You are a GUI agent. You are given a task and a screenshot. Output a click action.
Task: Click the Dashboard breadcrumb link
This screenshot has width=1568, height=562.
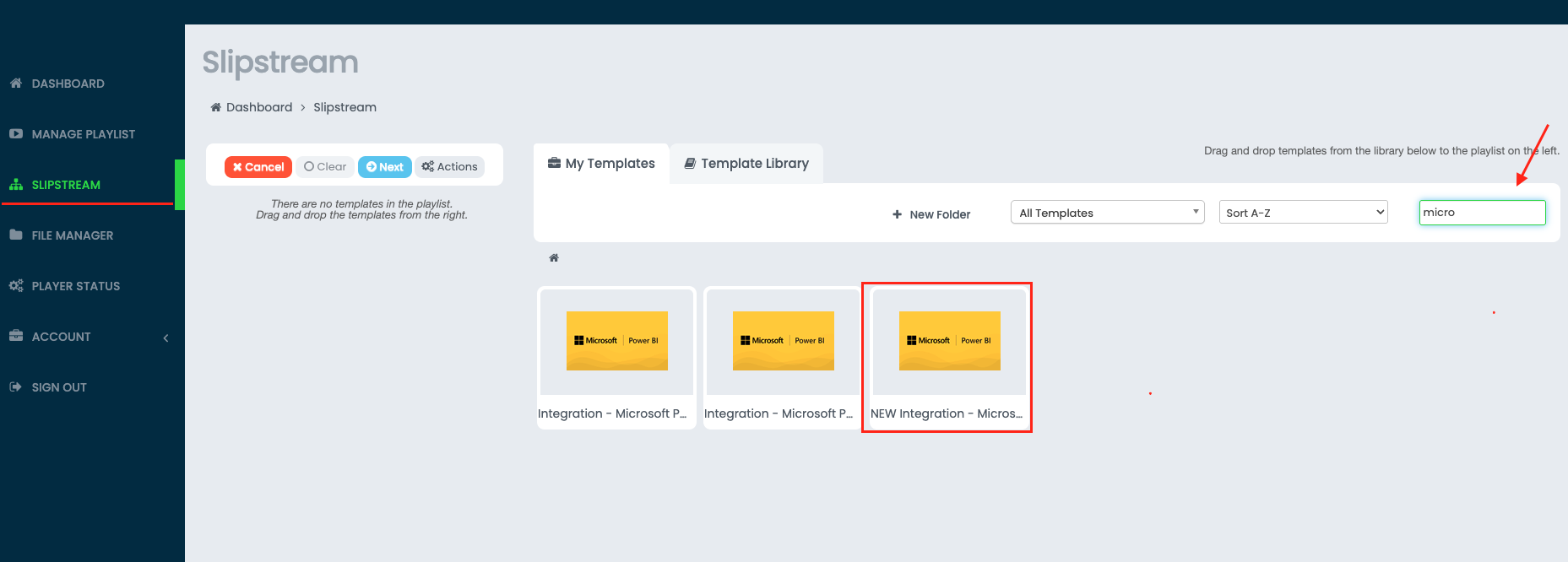tap(259, 107)
